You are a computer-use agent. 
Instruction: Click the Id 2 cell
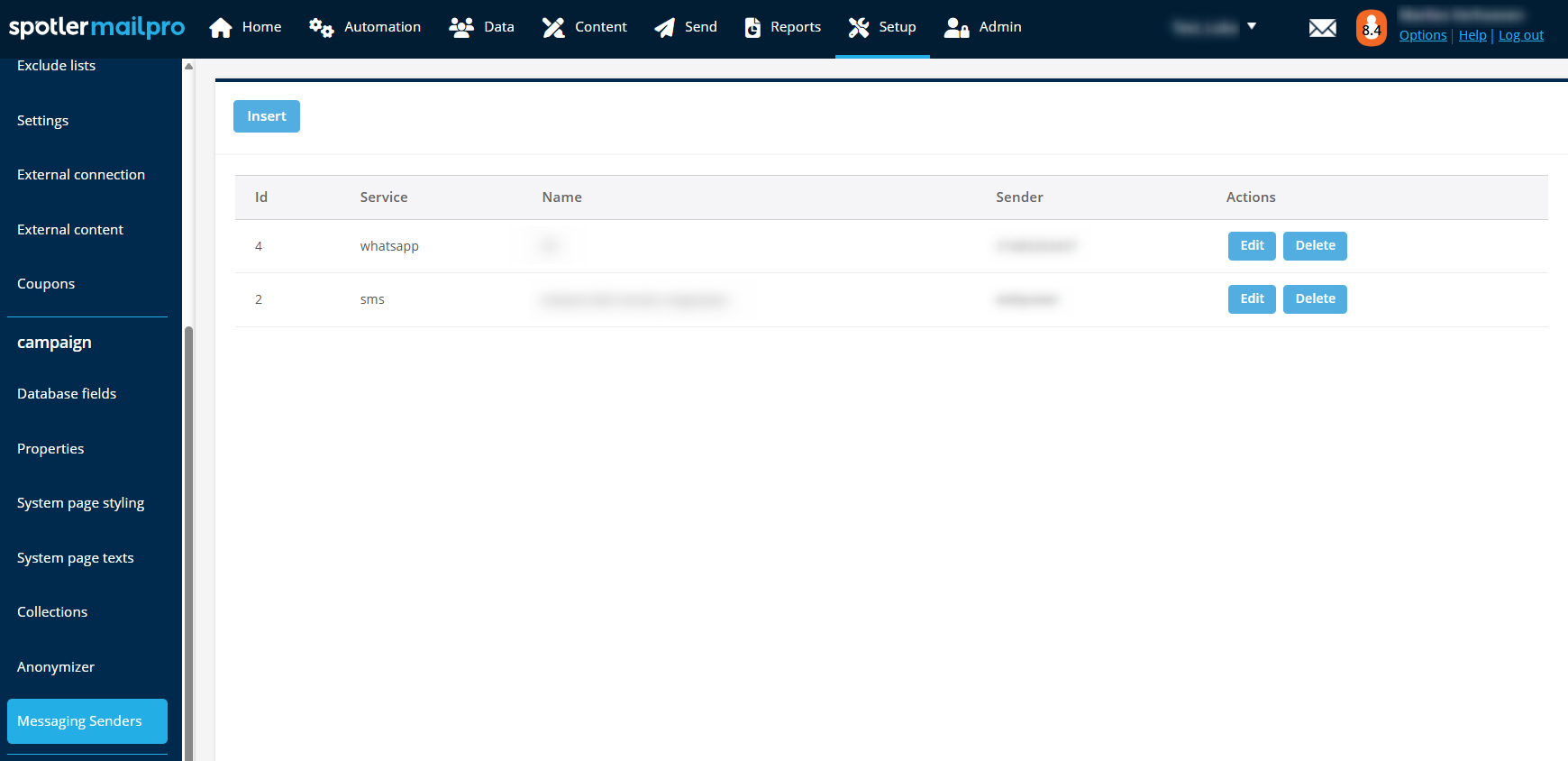click(259, 299)
